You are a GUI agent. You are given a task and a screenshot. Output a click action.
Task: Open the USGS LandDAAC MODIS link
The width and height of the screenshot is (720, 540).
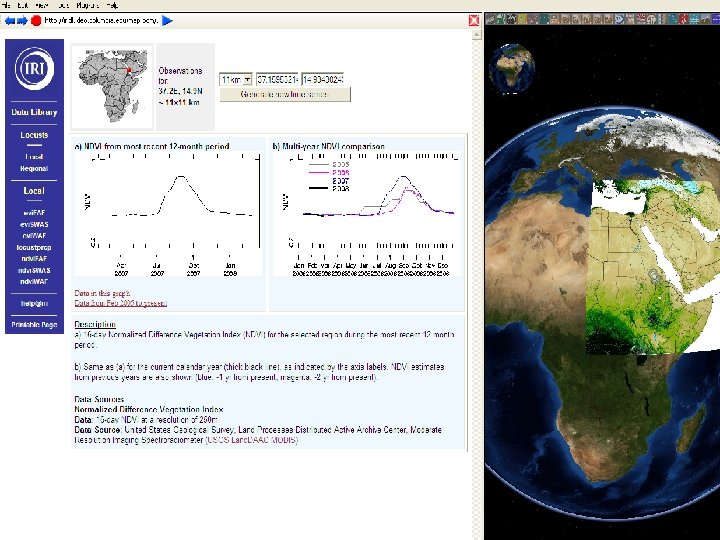(252, 440)
